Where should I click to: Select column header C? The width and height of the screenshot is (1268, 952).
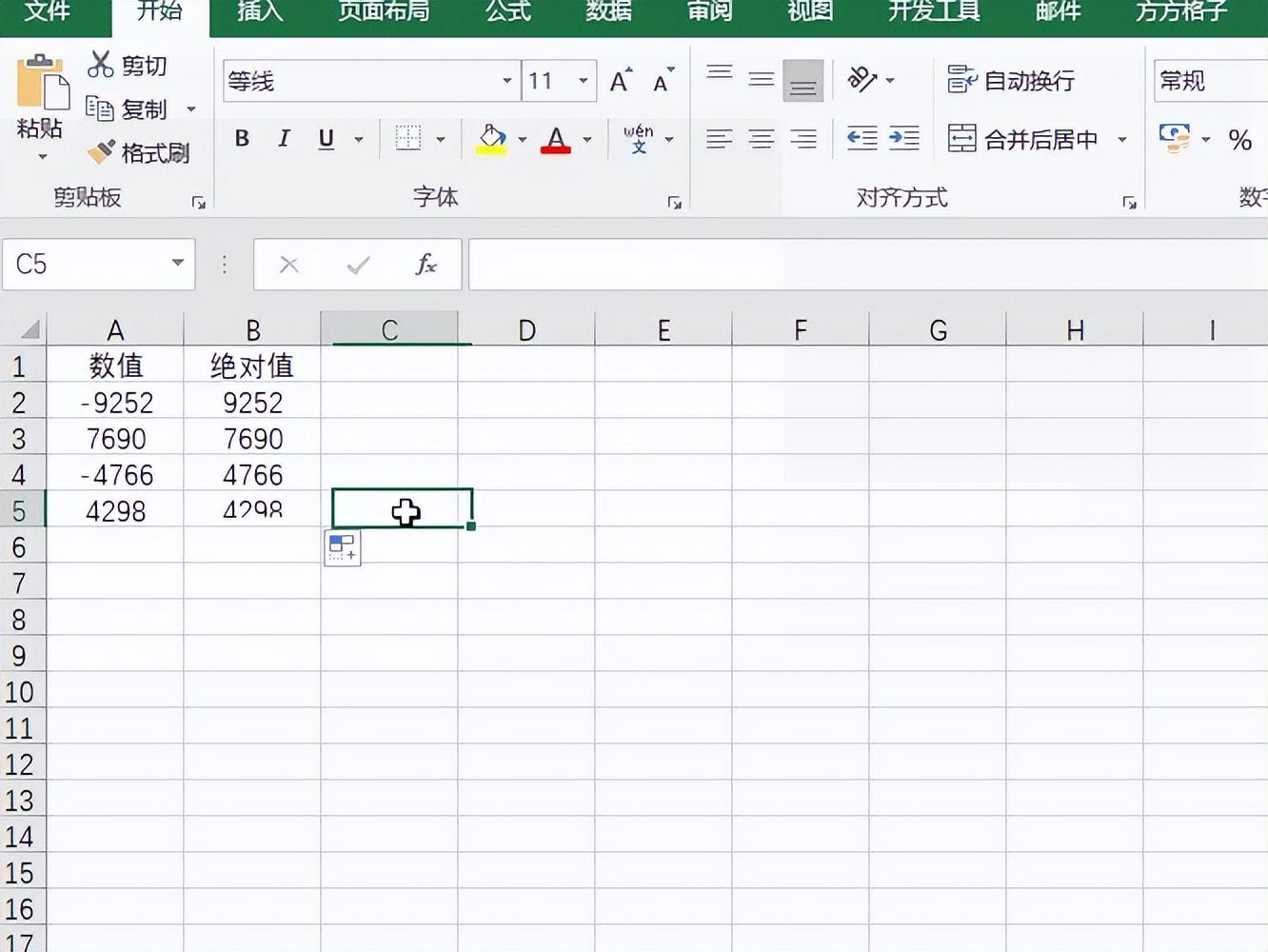coord(389,329)
